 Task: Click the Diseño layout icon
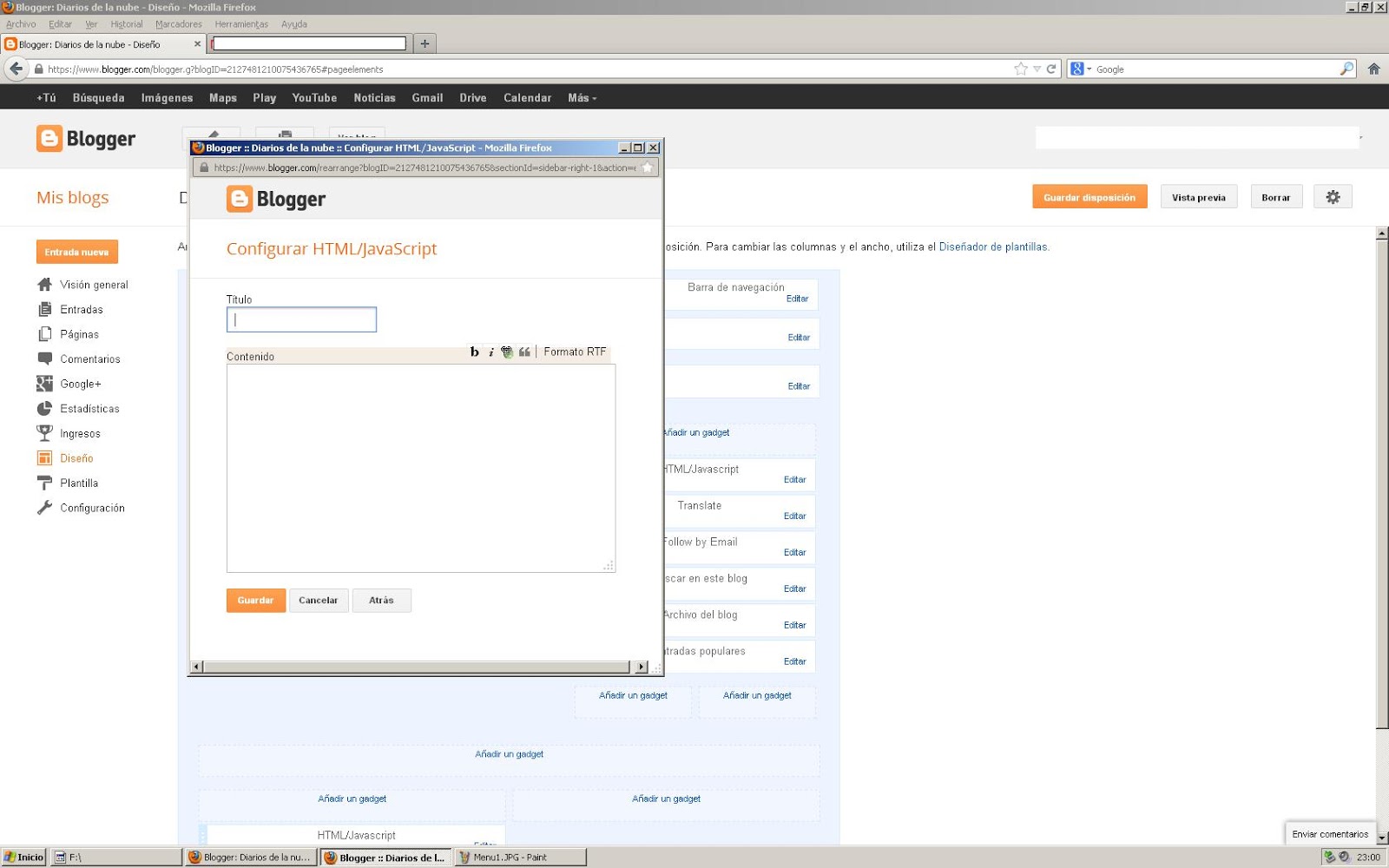pyautogui.click(x=45, y=458)
